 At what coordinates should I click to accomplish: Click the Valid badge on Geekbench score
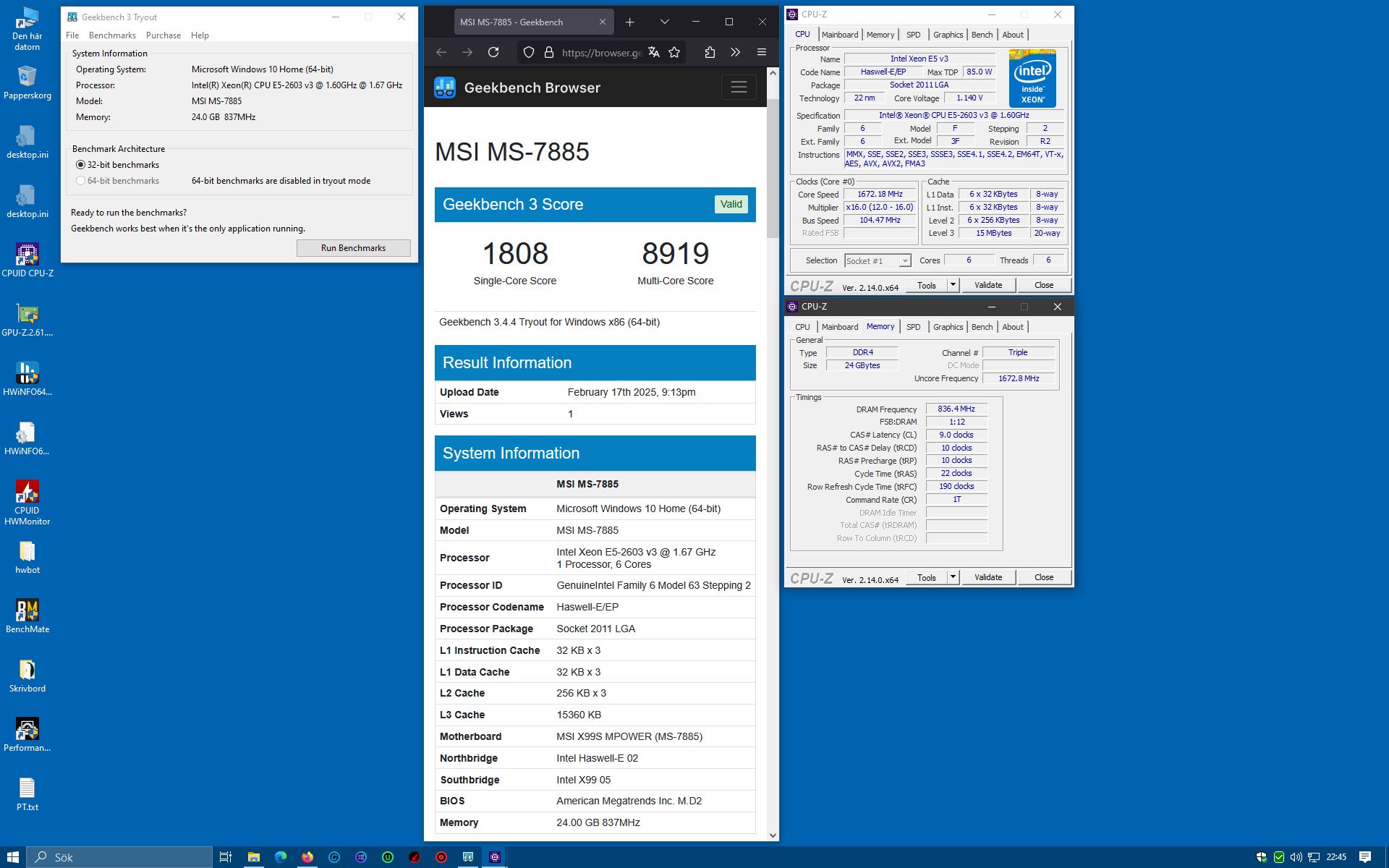point(731,204)
